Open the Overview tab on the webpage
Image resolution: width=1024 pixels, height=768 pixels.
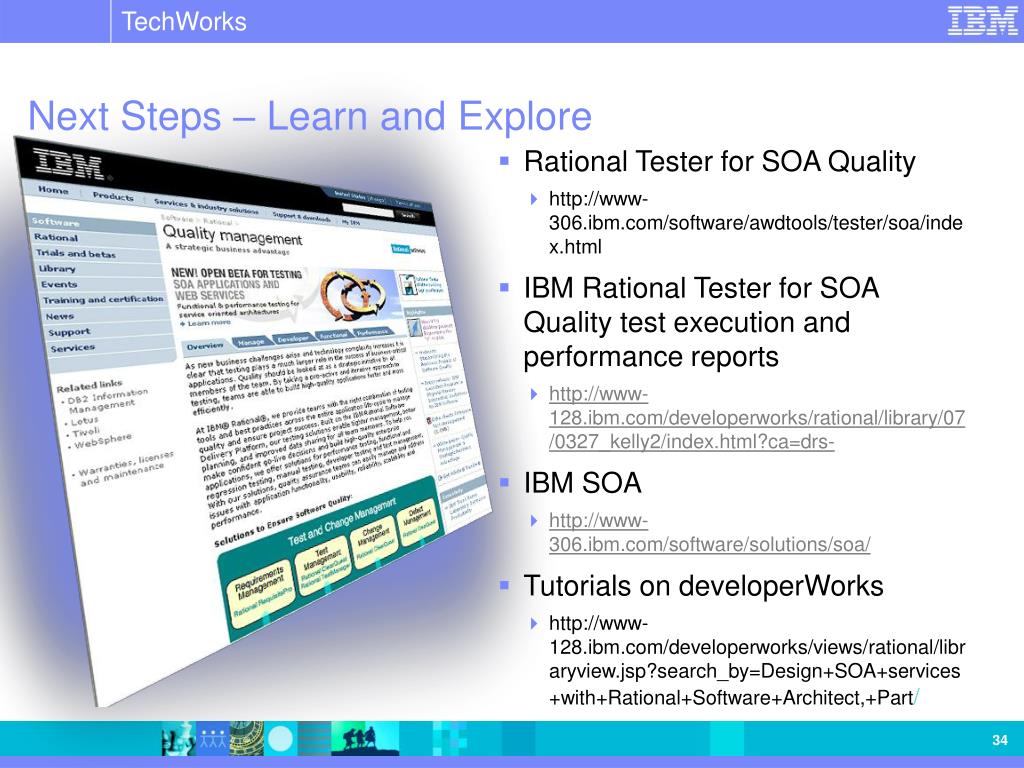click(205, 345)
